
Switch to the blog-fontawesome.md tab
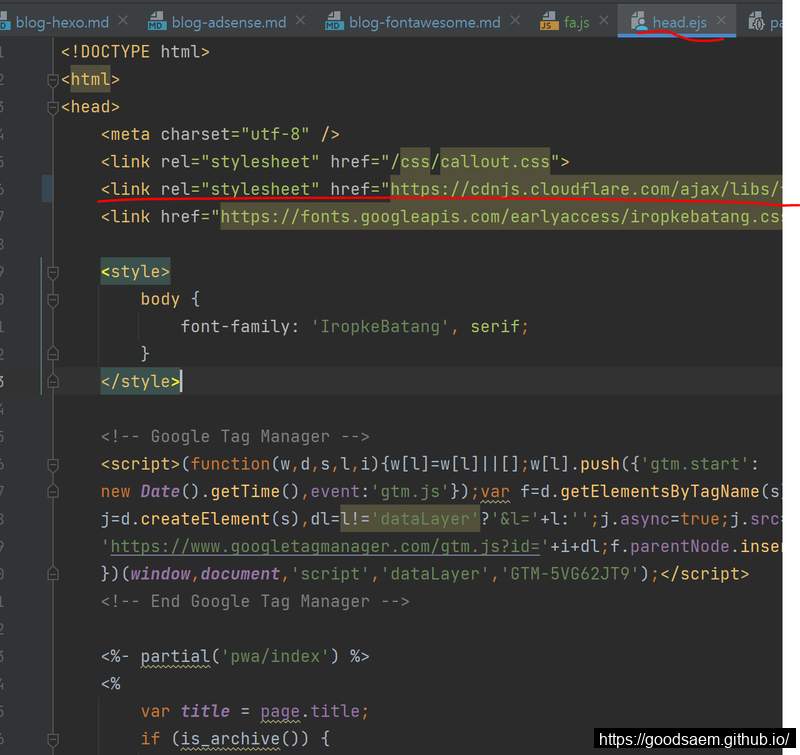[x=424, y=22]
